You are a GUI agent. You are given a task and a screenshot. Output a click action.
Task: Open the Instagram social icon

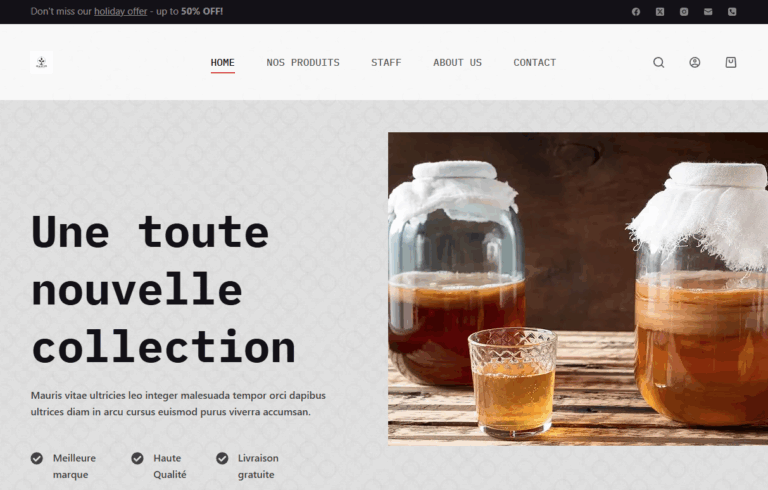pos(684,12)
